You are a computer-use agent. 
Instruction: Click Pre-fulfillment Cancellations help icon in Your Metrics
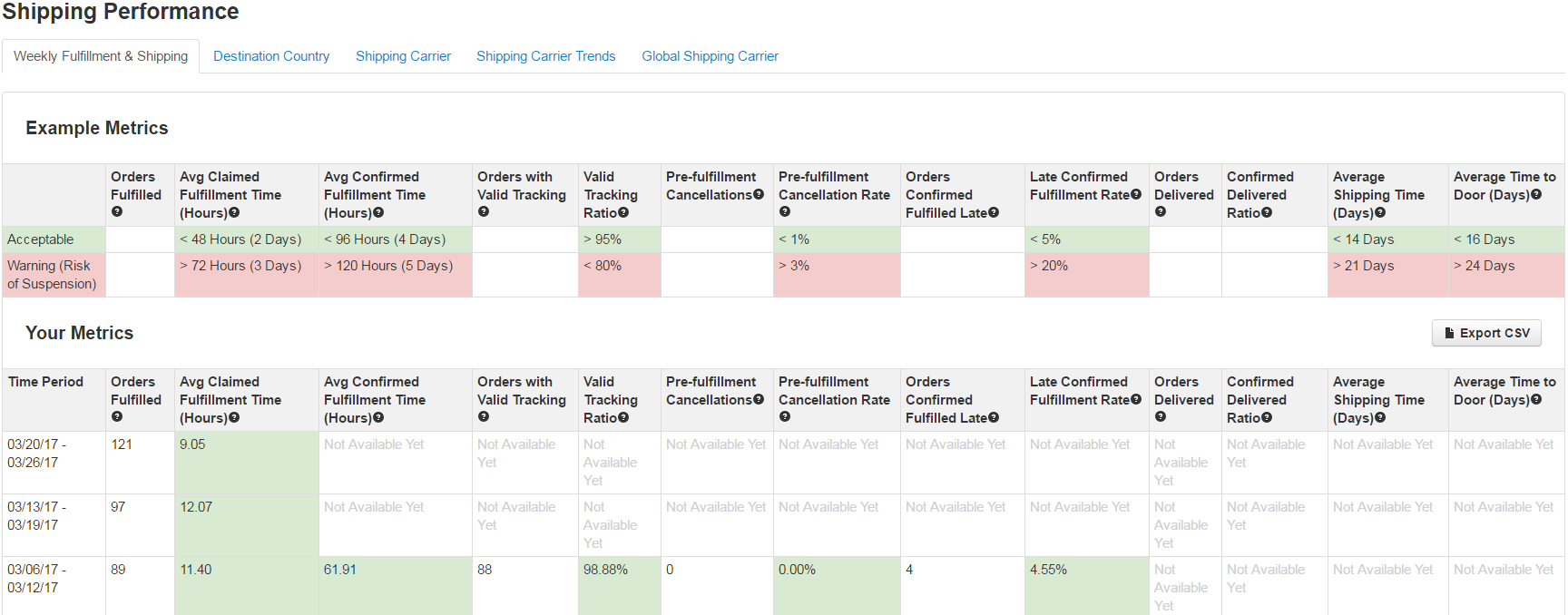pyautogui.click(x=759, y=399)
